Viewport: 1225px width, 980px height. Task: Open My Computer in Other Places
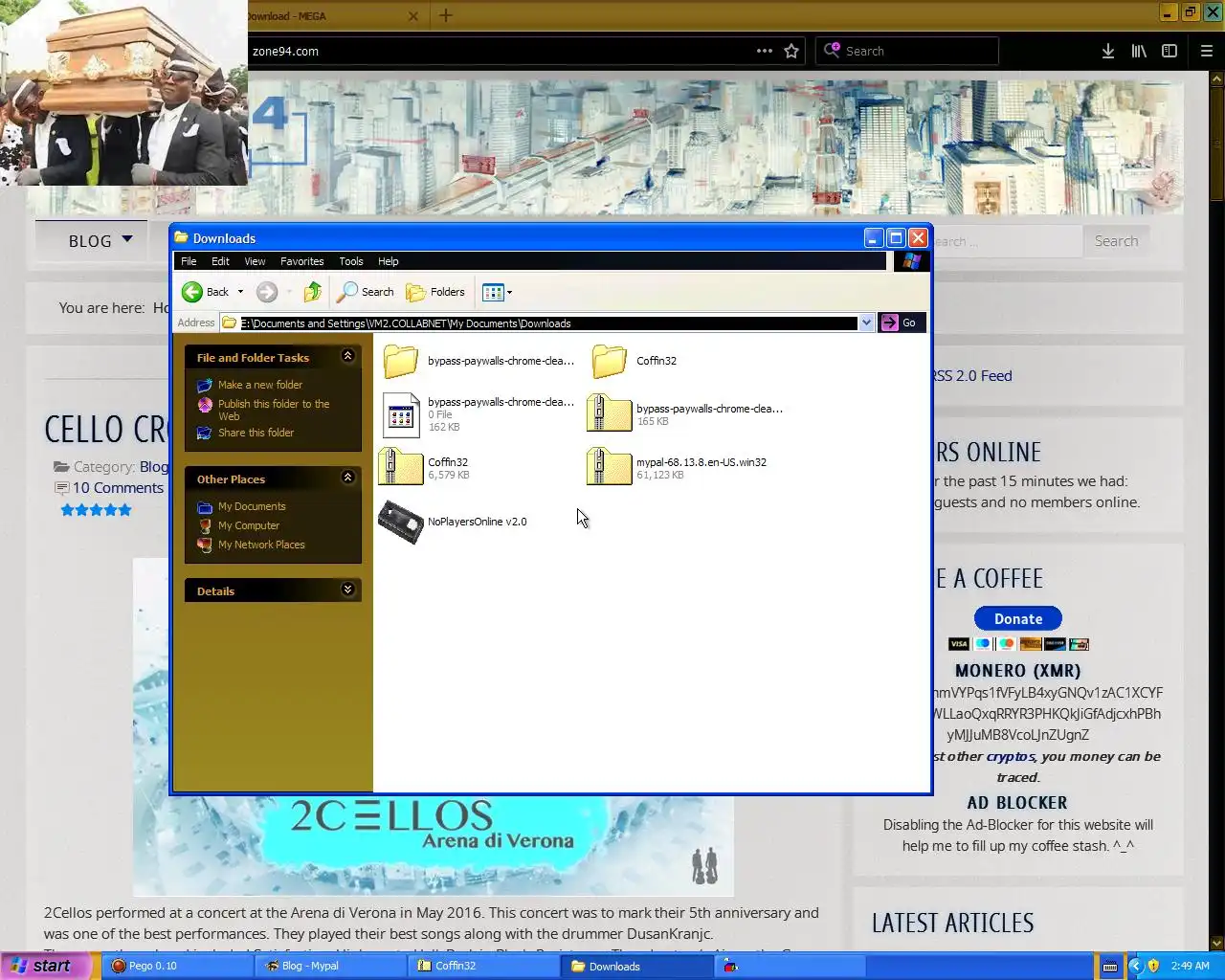[x=249, y=525]
